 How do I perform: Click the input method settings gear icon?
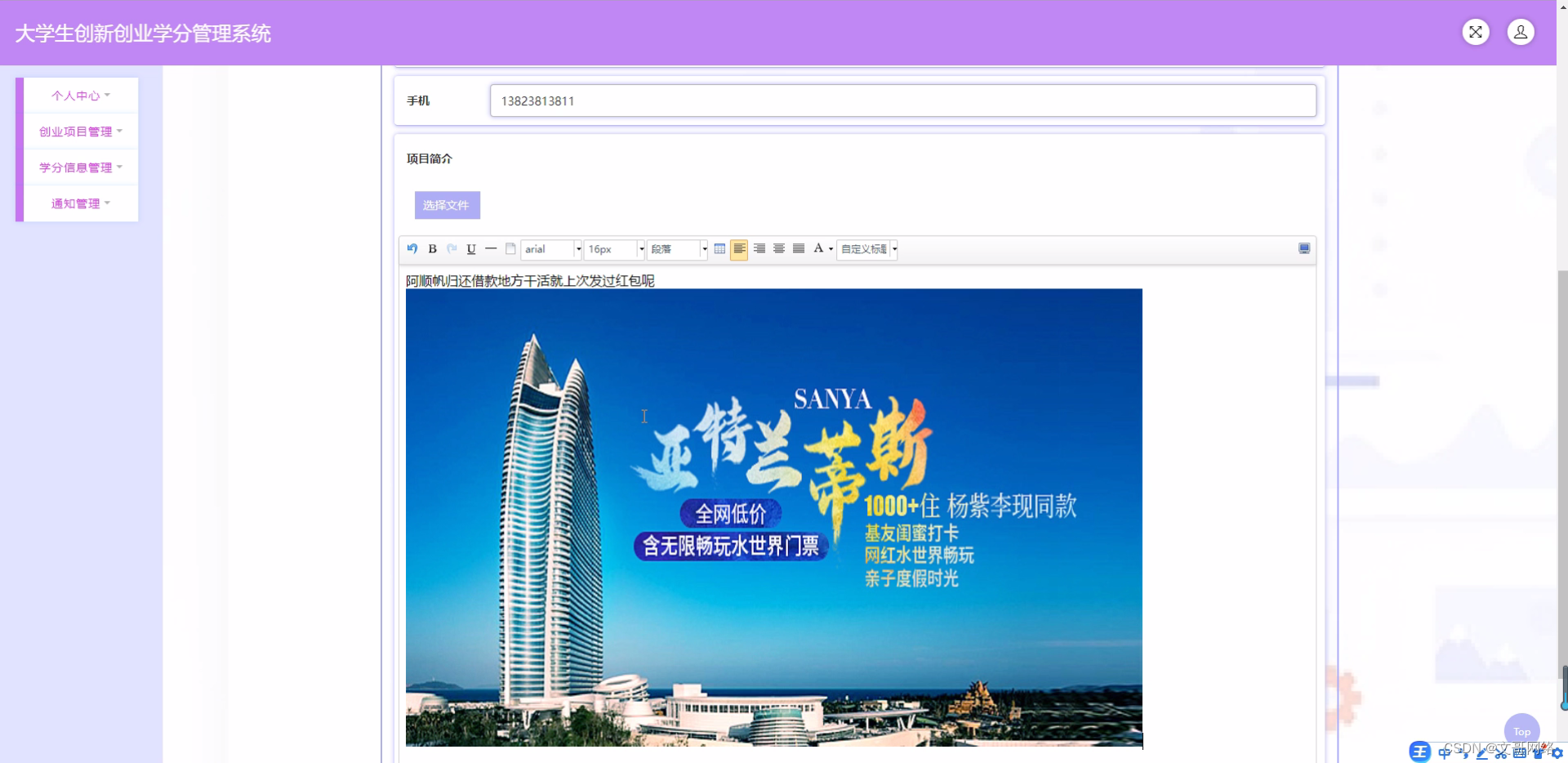pyautogui.click(x=1557, y=753)
